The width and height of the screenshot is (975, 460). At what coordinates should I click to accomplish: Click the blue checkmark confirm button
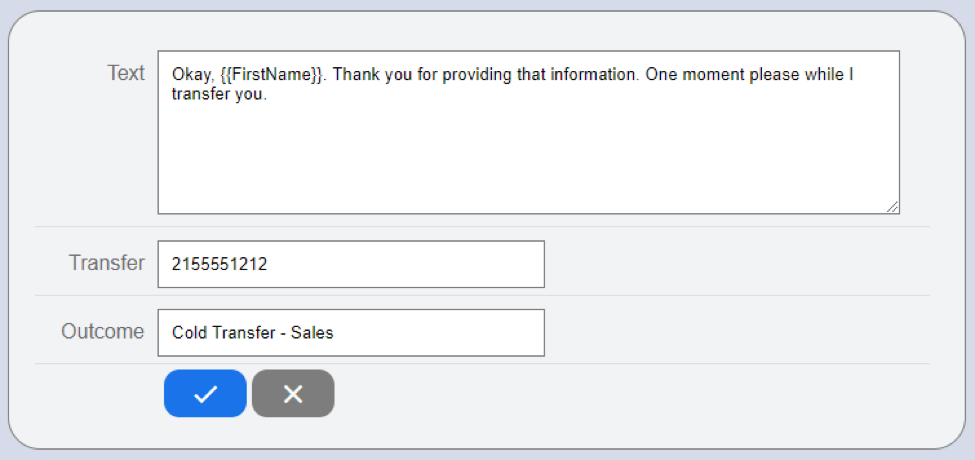click(x=205, y=393)
